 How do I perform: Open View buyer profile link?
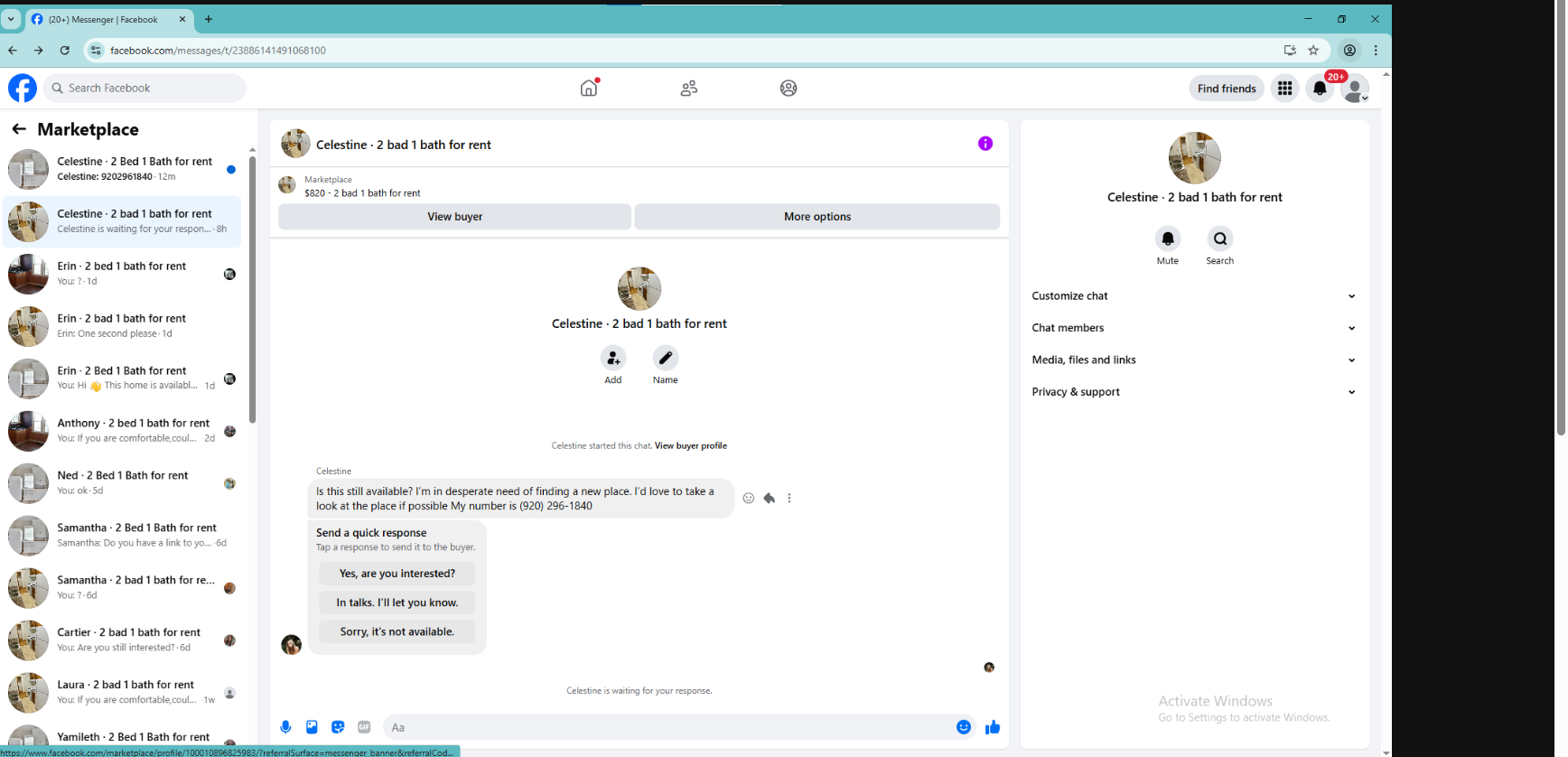(x=691, y=445)
